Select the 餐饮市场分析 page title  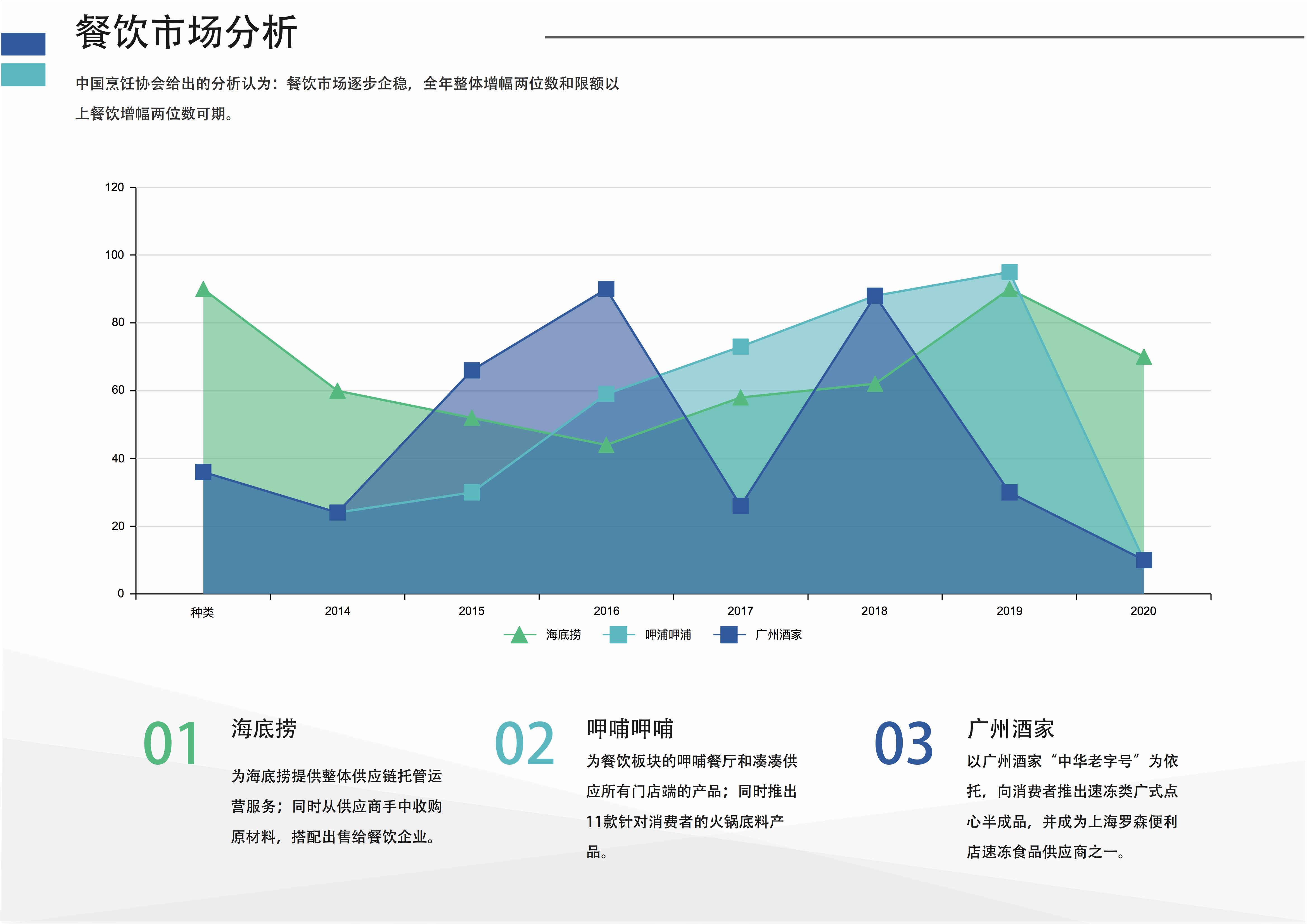click(187, 32)
